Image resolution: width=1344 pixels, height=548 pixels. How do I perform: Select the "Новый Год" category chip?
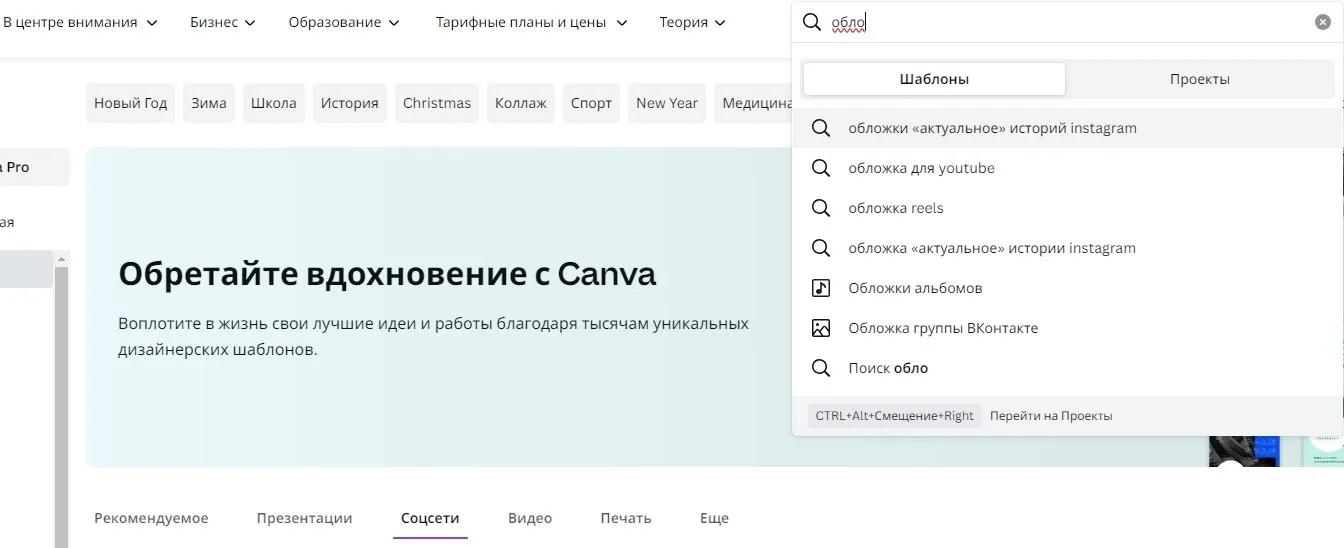coord(130,103)
